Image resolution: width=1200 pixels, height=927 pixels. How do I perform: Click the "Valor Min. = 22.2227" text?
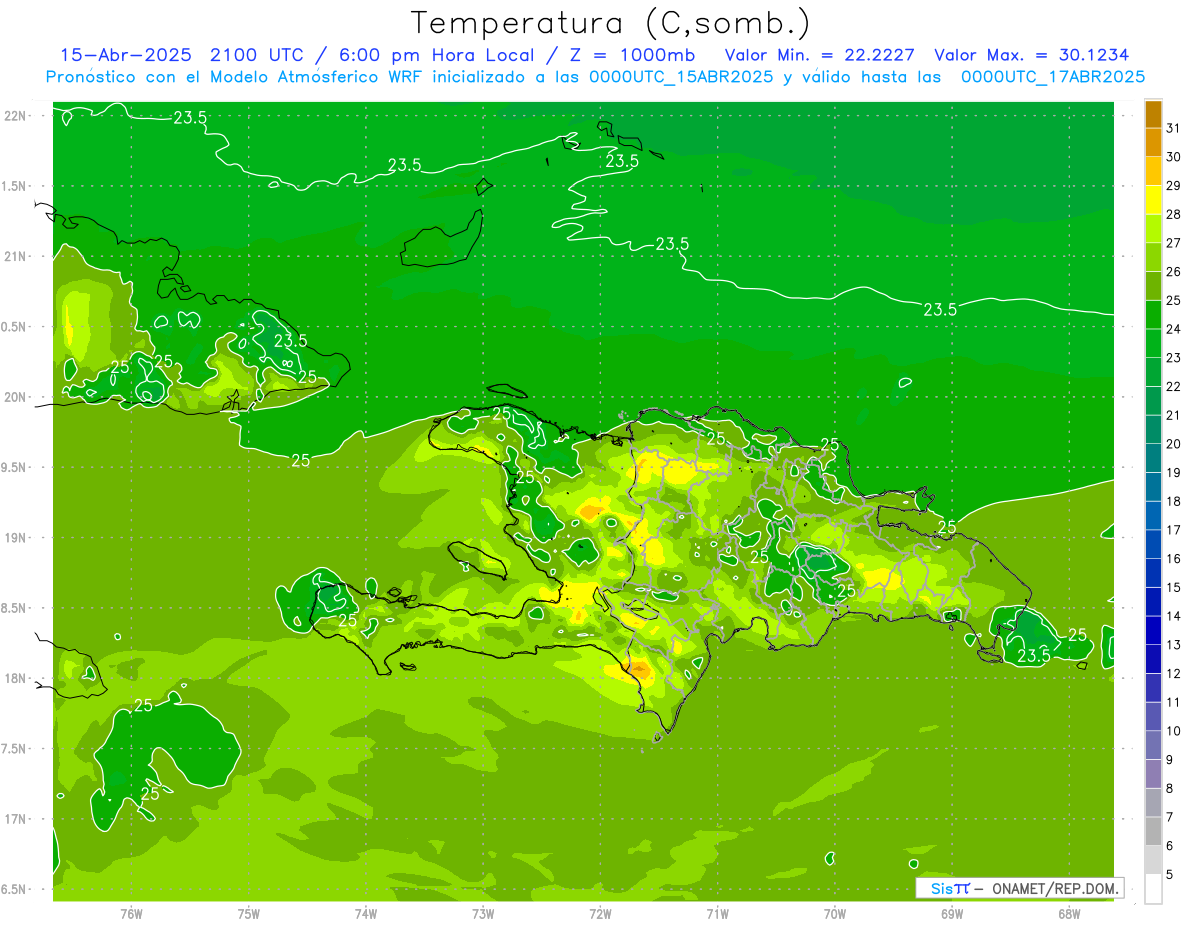click(819, 55)
